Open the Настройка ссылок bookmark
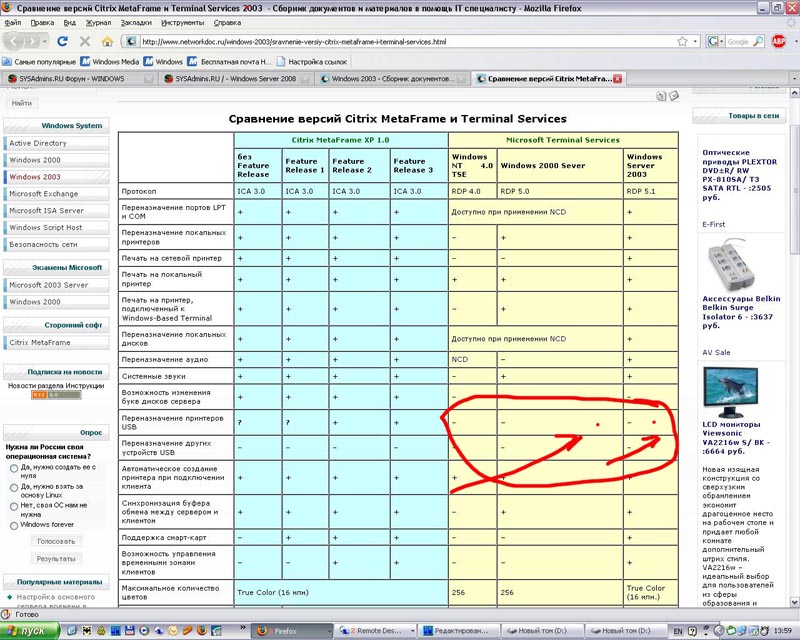 [312, 62]
